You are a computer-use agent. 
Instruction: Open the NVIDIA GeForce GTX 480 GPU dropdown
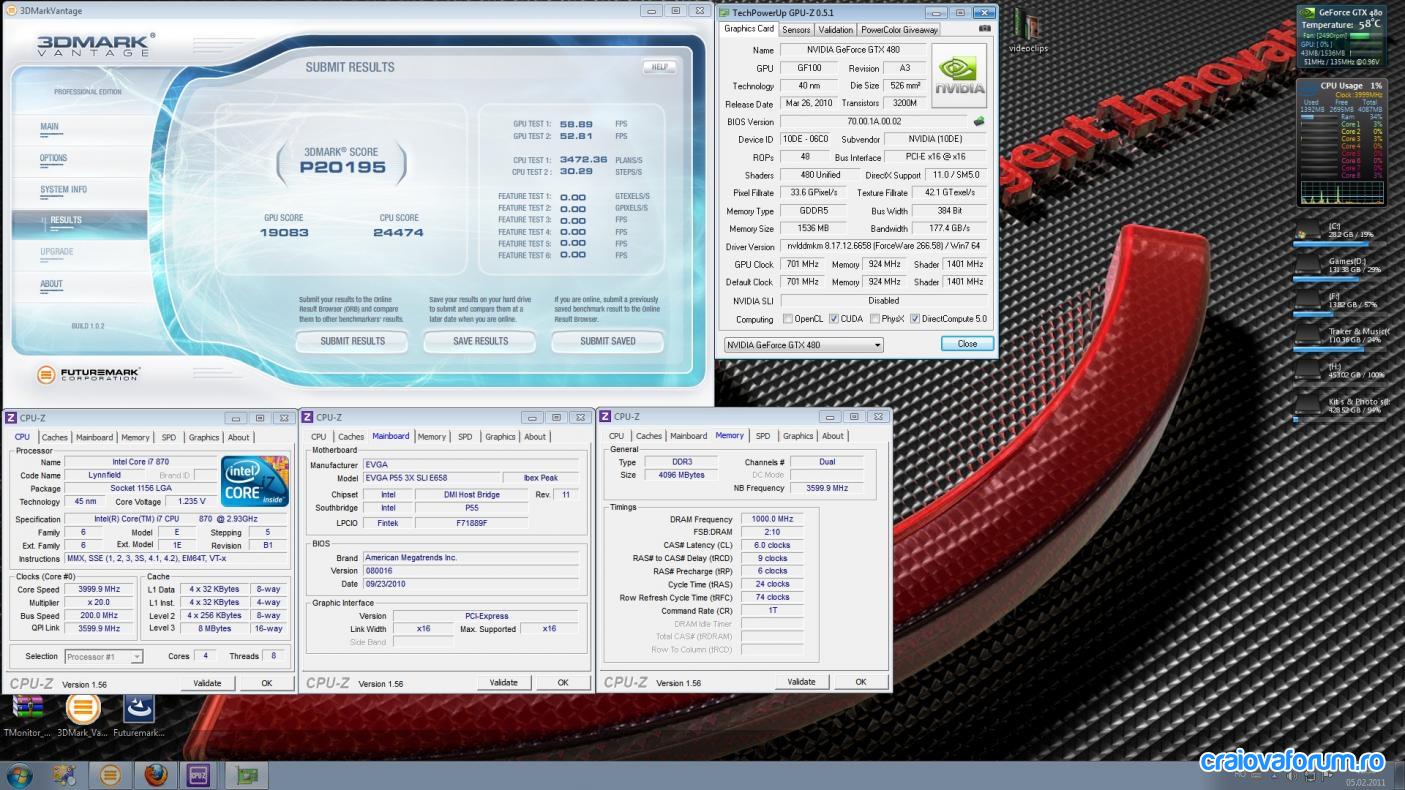coord(804,345)
